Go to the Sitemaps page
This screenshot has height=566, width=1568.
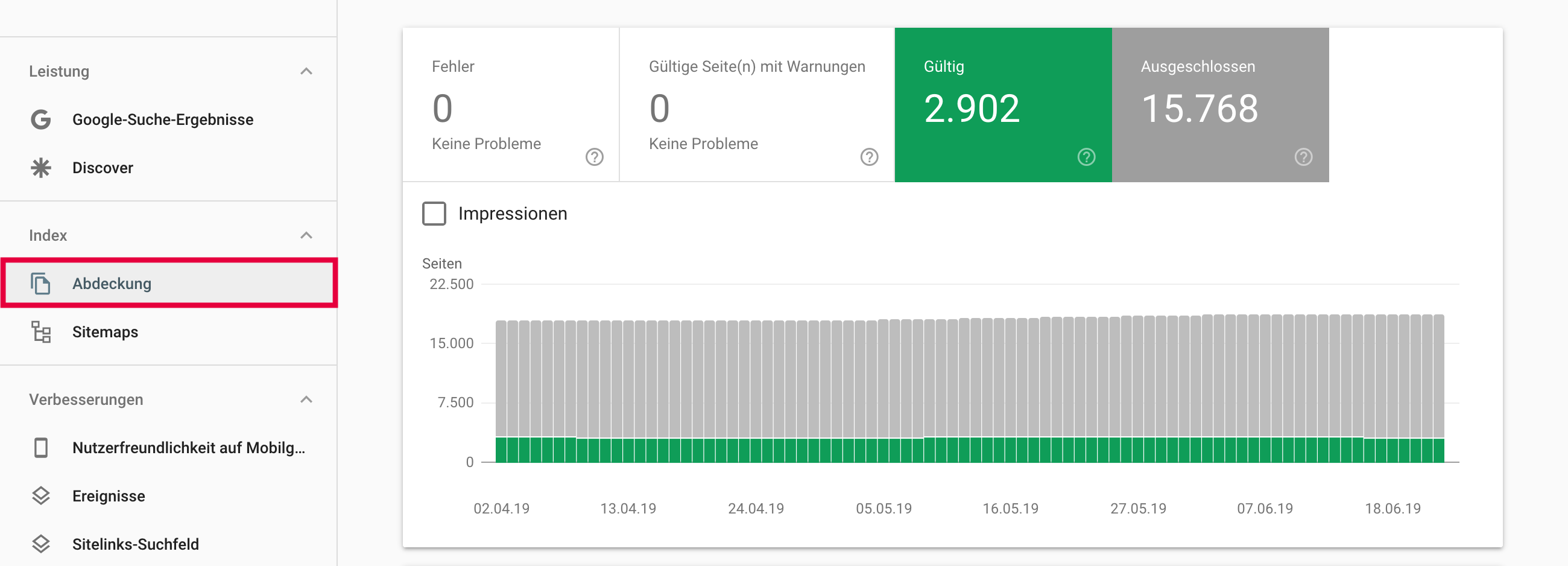[106, 332]
